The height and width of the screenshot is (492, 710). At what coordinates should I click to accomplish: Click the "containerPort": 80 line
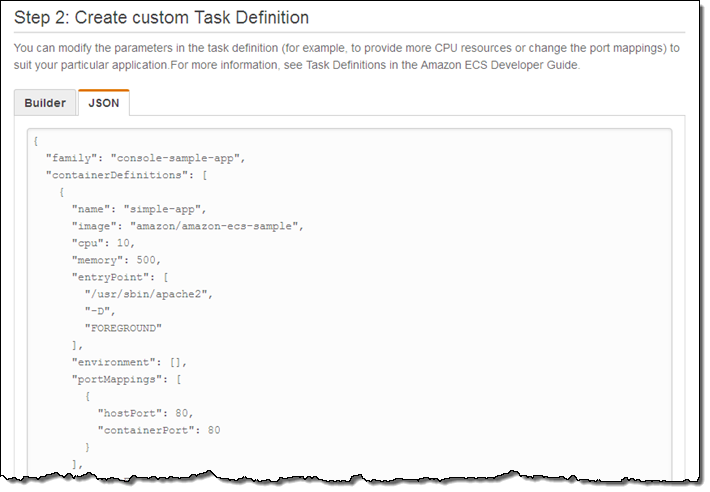[x=158, y=430]
